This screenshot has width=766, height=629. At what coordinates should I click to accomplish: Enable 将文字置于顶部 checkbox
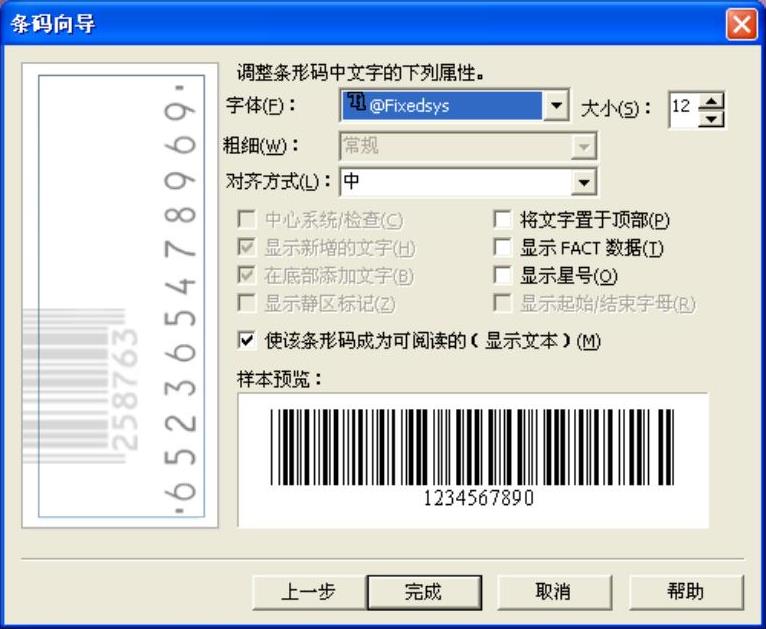(503, 220)
